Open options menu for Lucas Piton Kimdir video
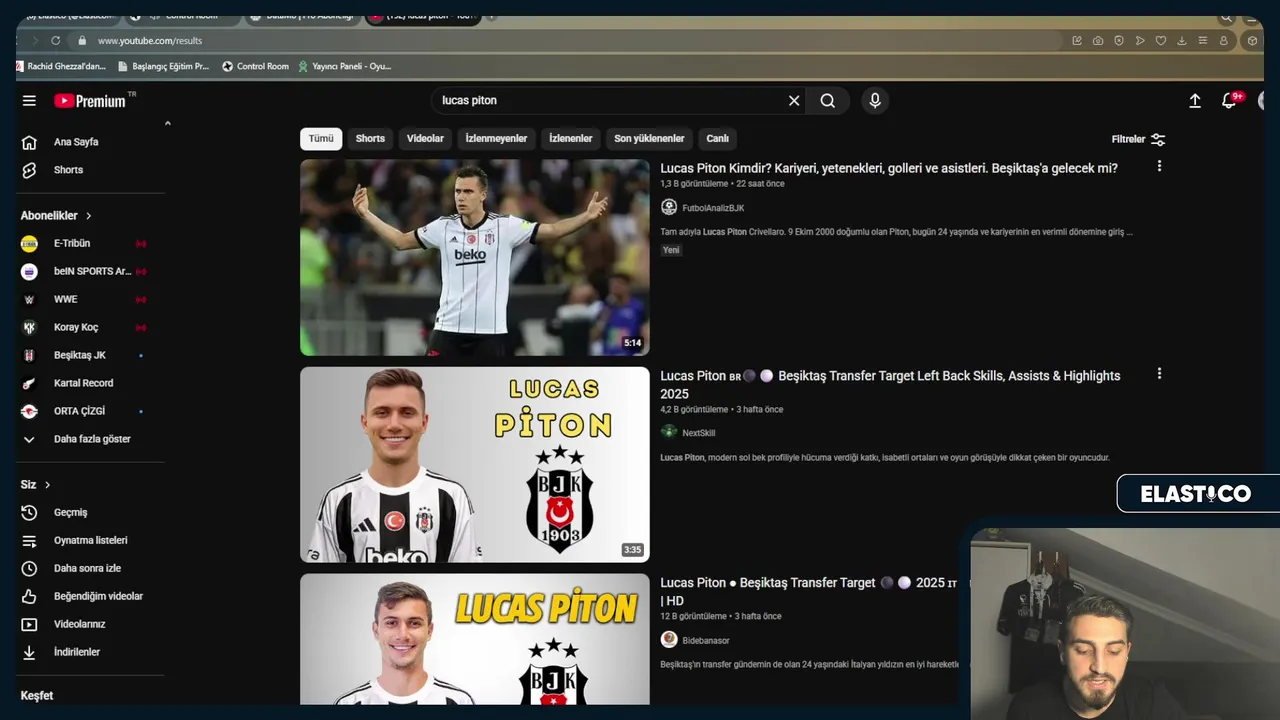Viewport: 1280px width, 720px height. pos(1159,166)
